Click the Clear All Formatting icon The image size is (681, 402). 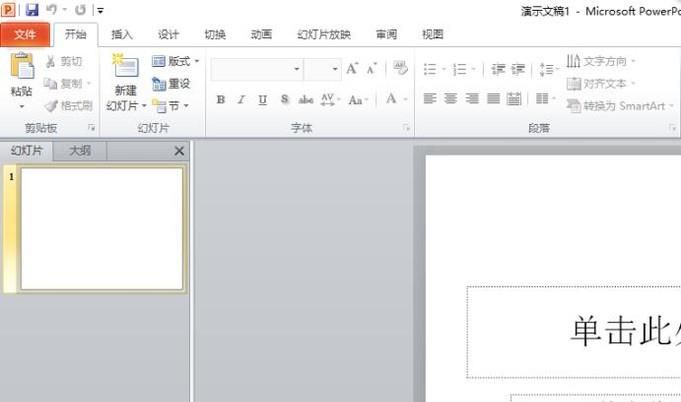[x=400, y=68]
